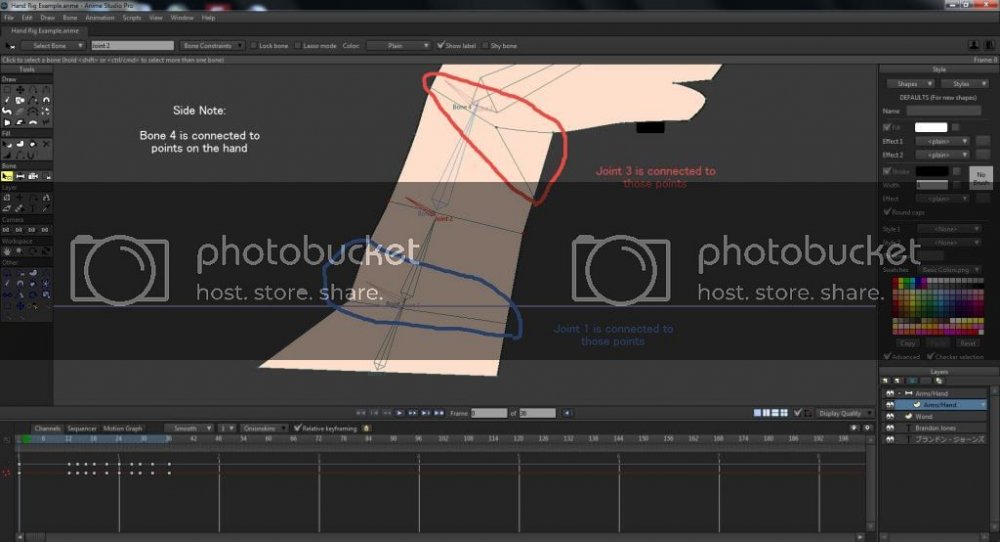
Task: Open the Display Quality dropdown
Action: point(840,412)
